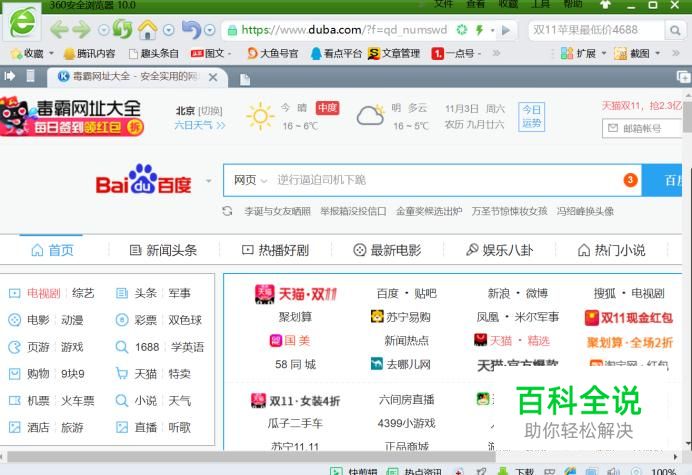Click the browser back arrow
The image size is (692, 475).
click(59, 30)
